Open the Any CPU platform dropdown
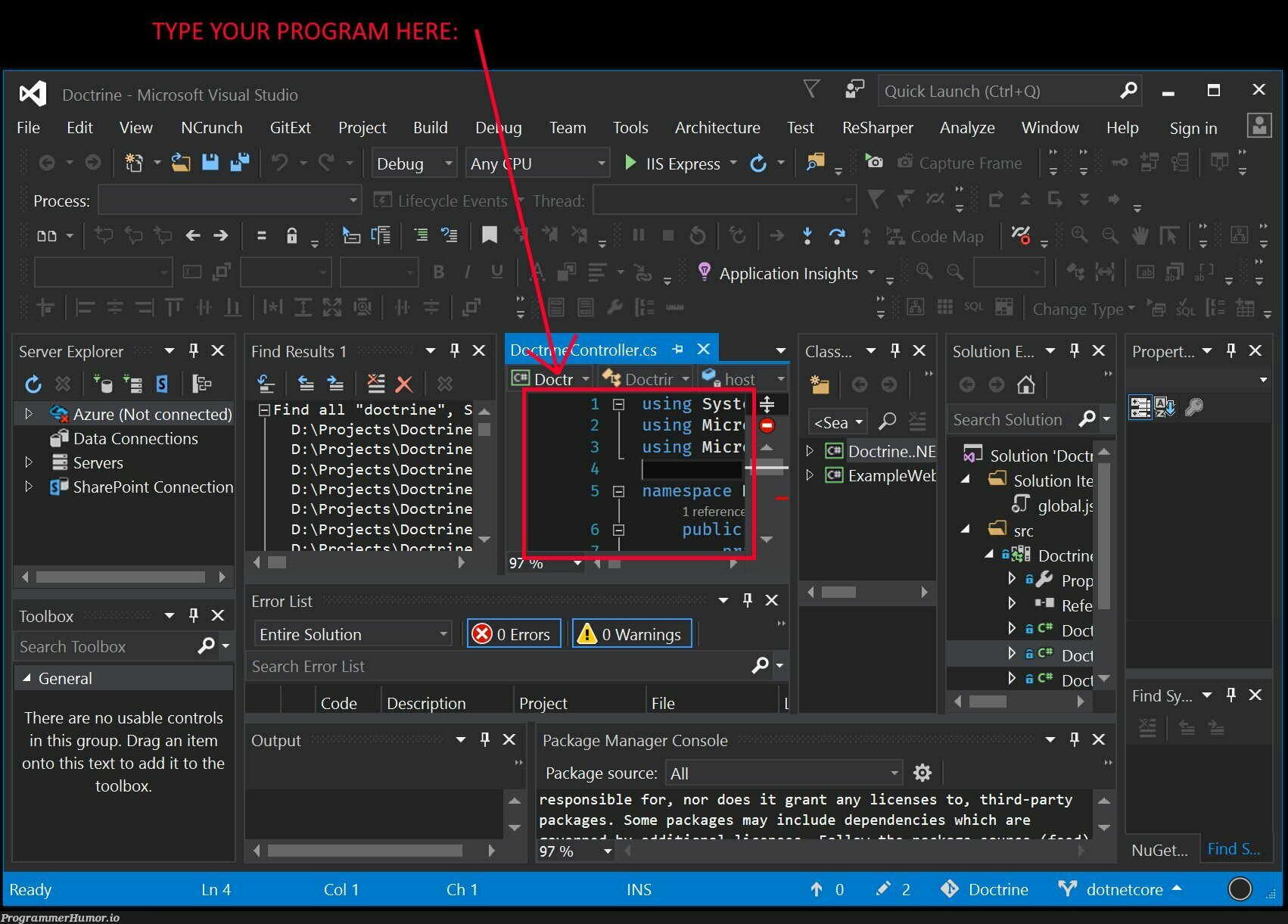Image resolution: width=1288 pixels, height=924 pixels. [537, 163]
